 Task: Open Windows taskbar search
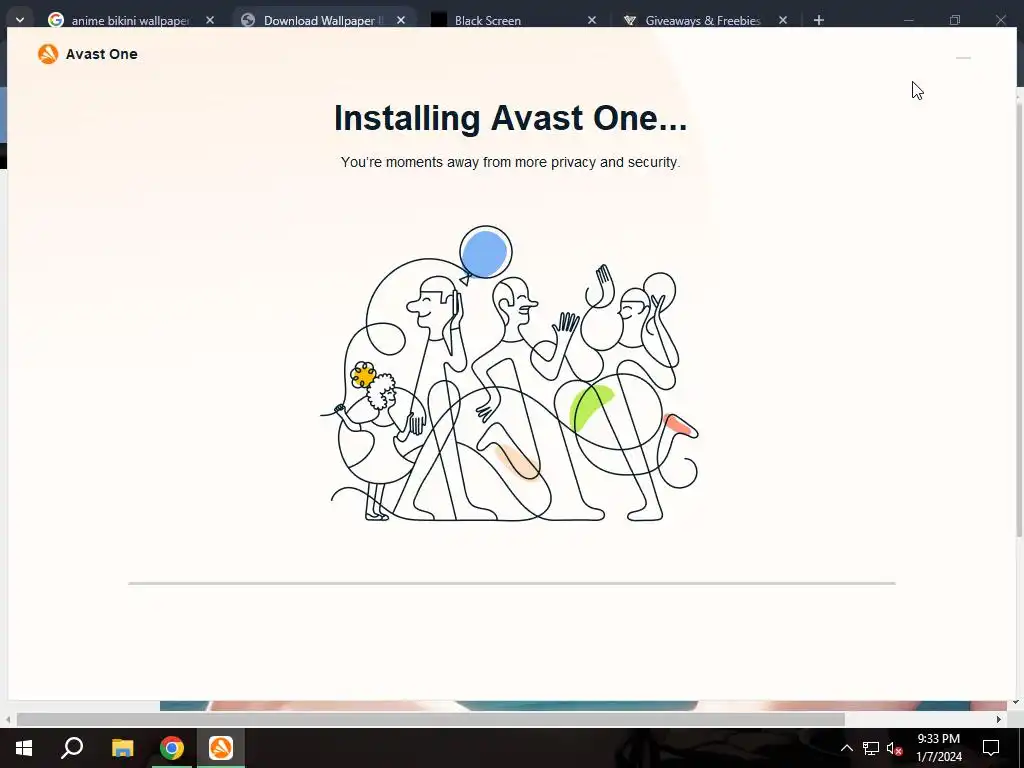coord(72,748)
